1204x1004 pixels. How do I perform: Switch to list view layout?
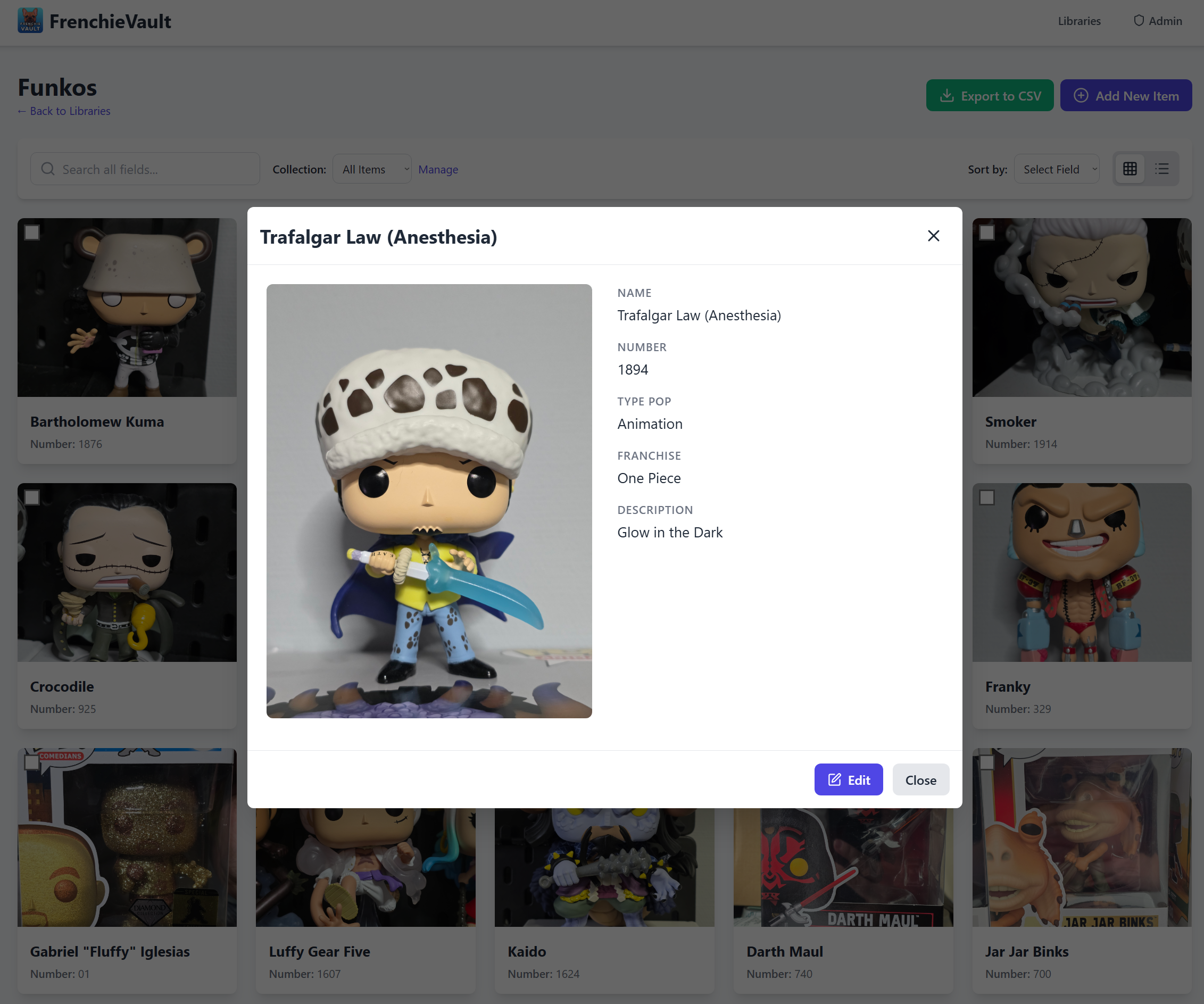click(x=1162, y=169)
